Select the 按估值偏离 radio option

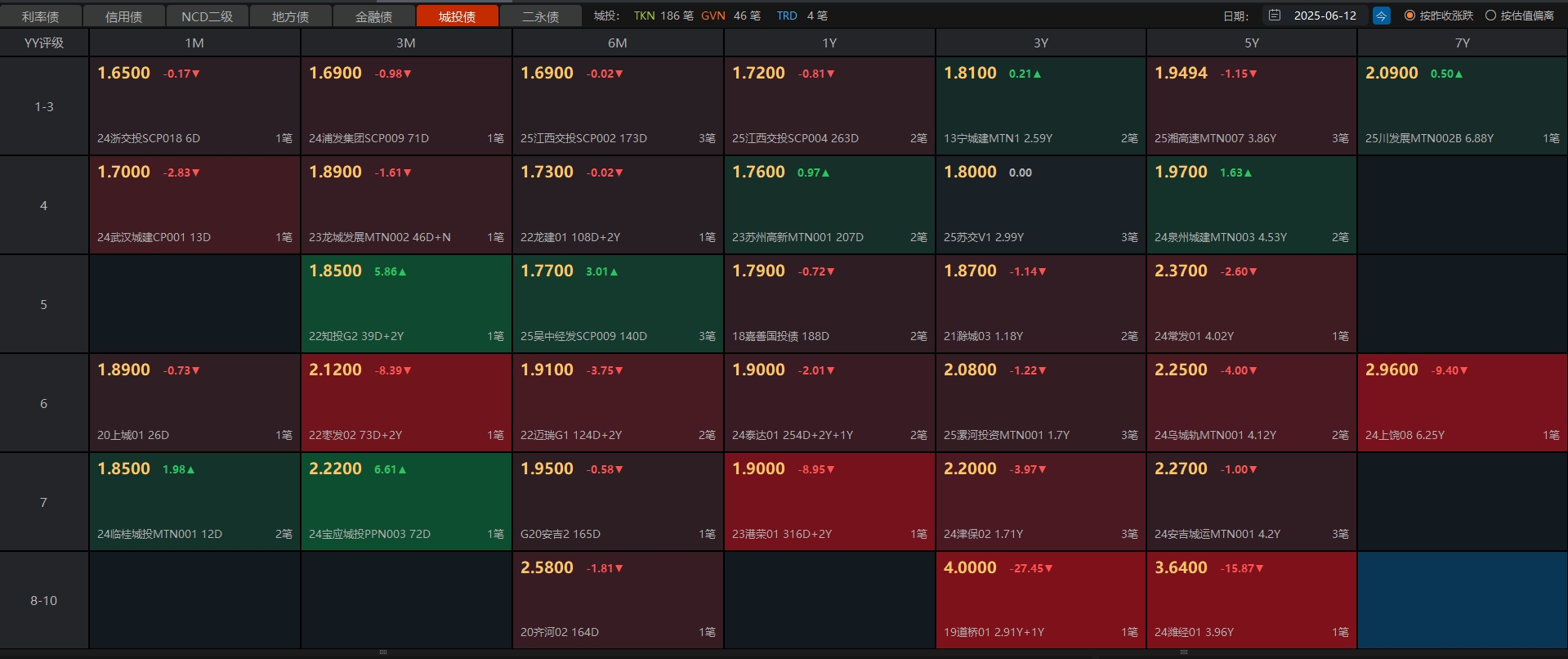1520,16
